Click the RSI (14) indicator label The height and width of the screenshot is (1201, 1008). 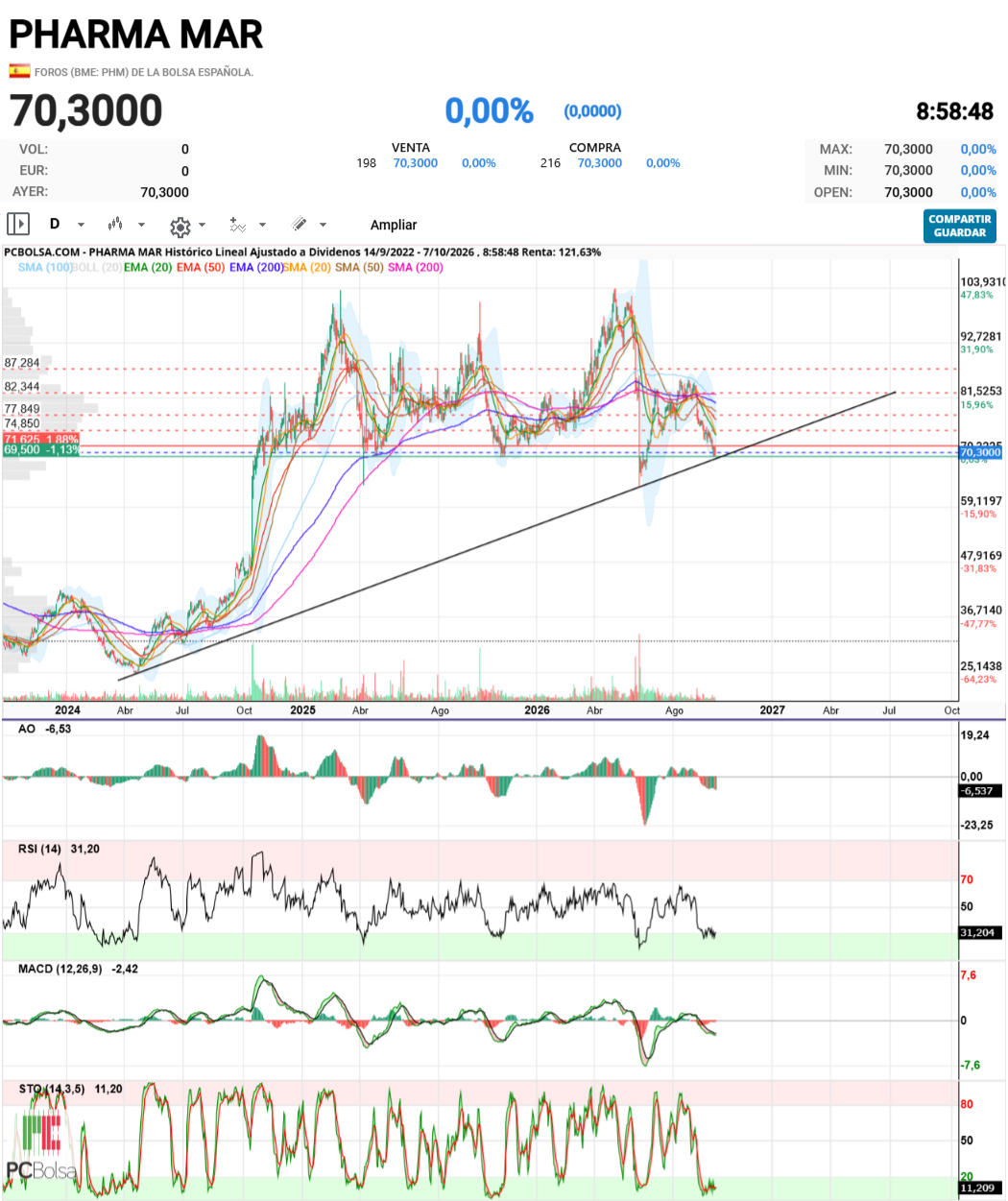[39, 849]
